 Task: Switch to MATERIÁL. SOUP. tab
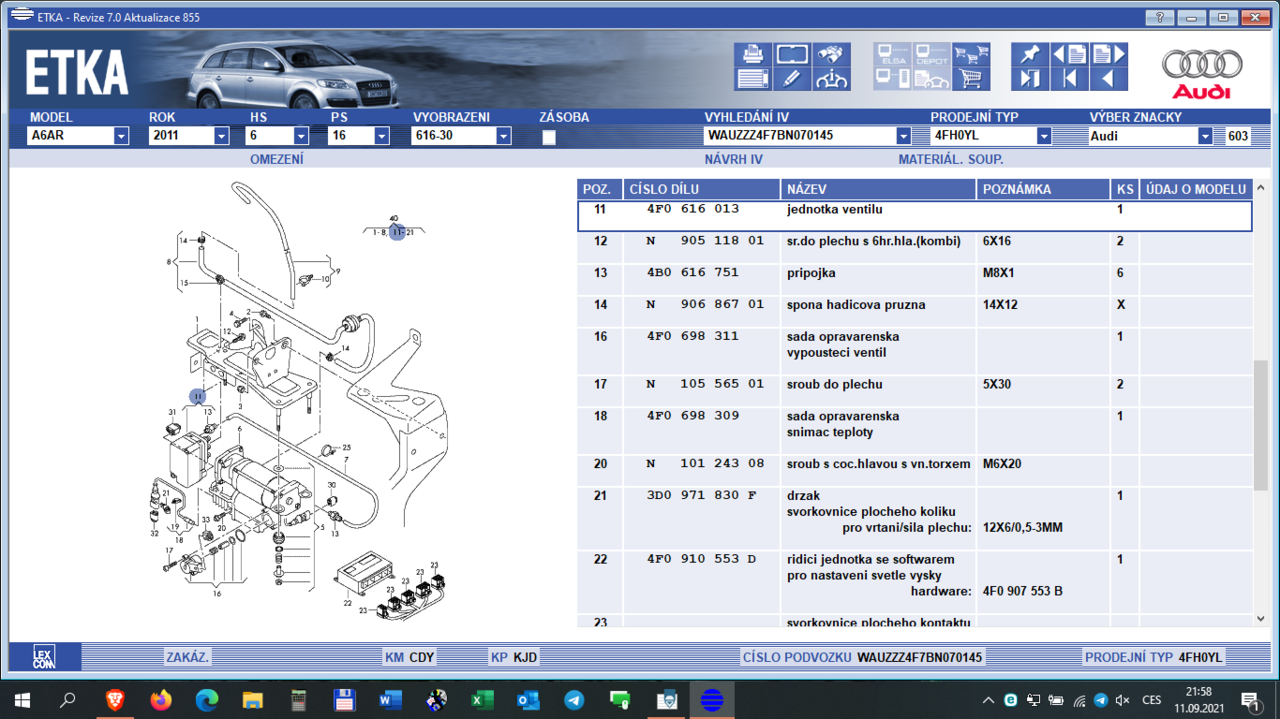[950, 159]
